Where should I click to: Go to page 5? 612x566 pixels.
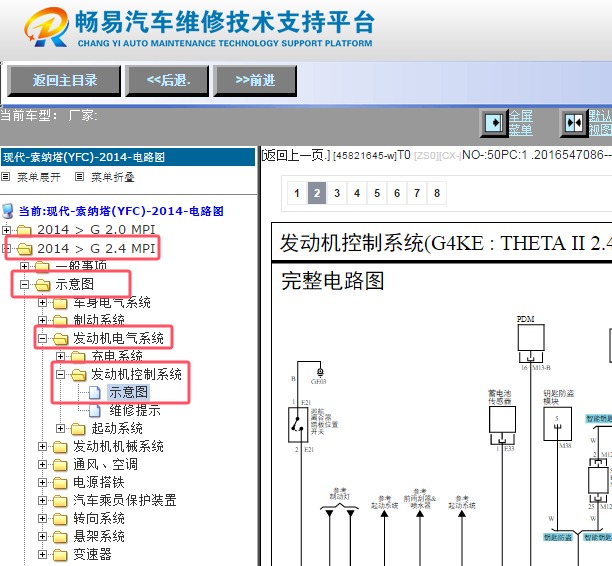[x=377, y=193]
